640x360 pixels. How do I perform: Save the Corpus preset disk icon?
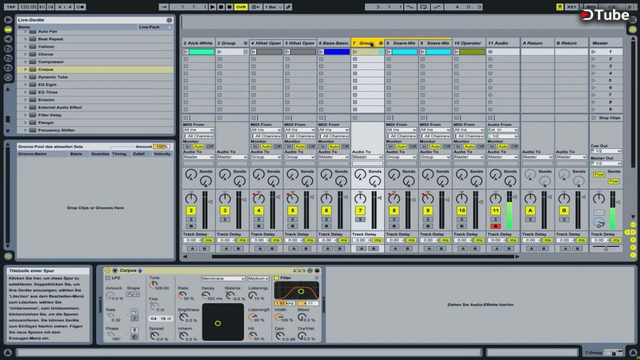click(317, 271)
